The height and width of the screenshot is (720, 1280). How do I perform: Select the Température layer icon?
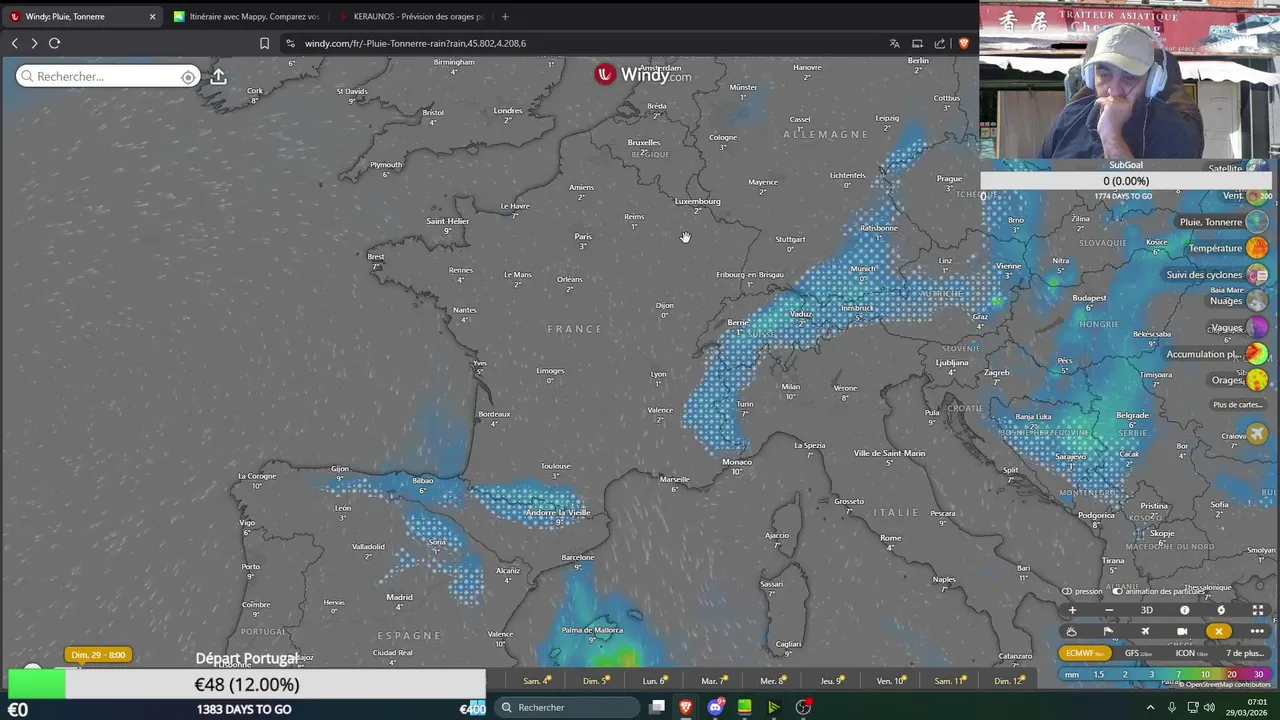[x=1257, y=248]
